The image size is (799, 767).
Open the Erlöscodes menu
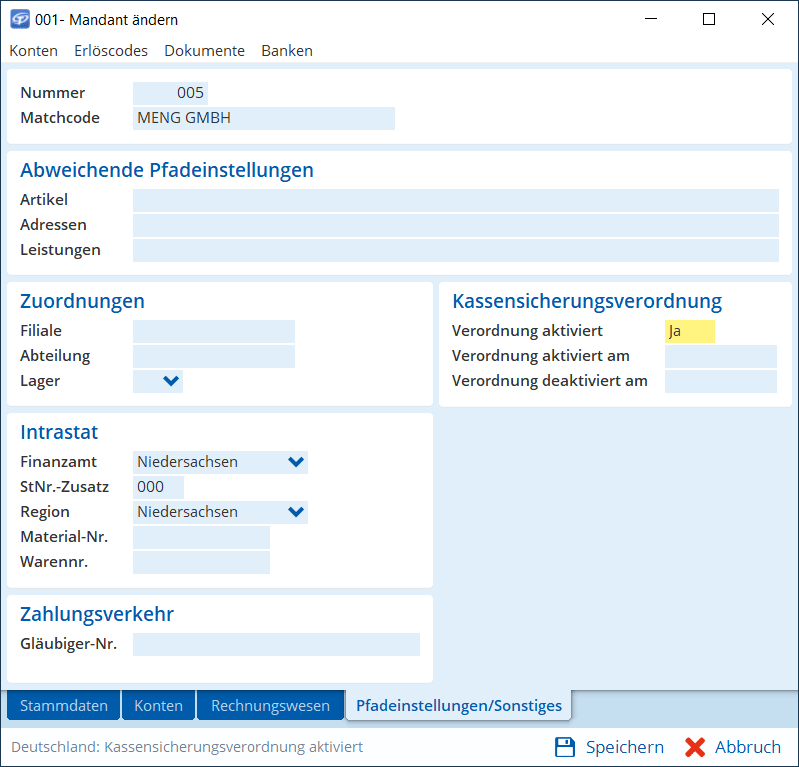111,50
